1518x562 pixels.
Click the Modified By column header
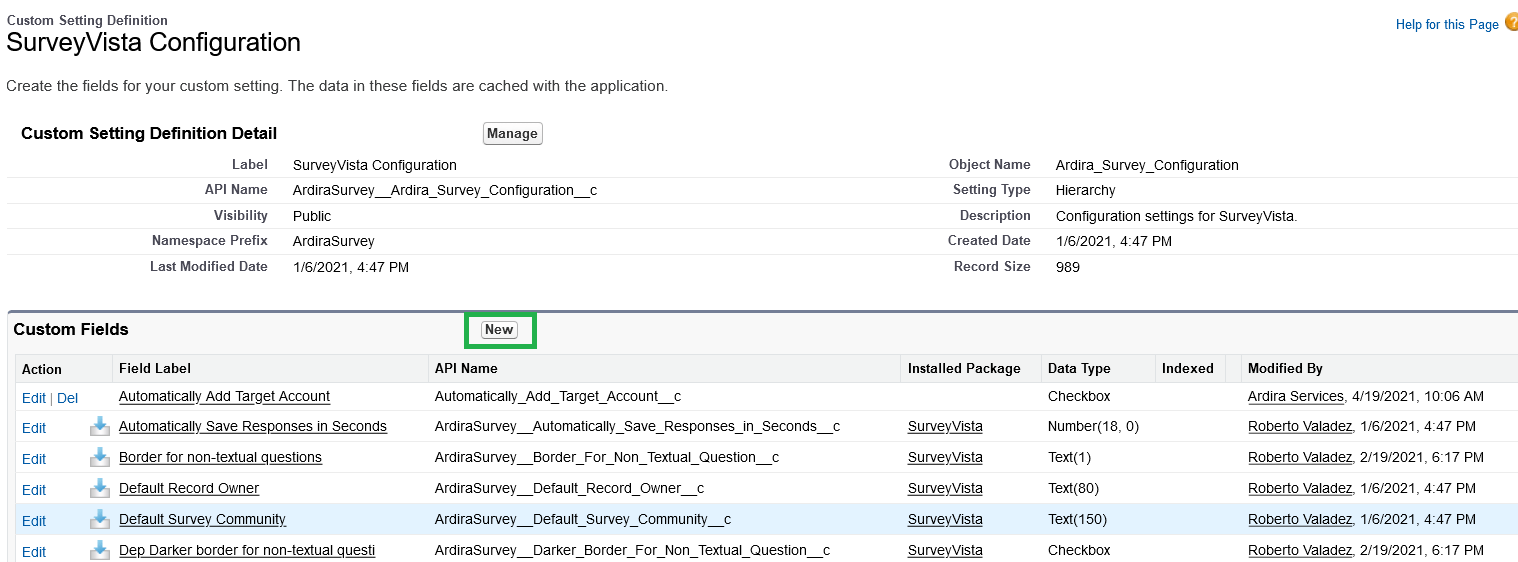[x=1285, y=369]
